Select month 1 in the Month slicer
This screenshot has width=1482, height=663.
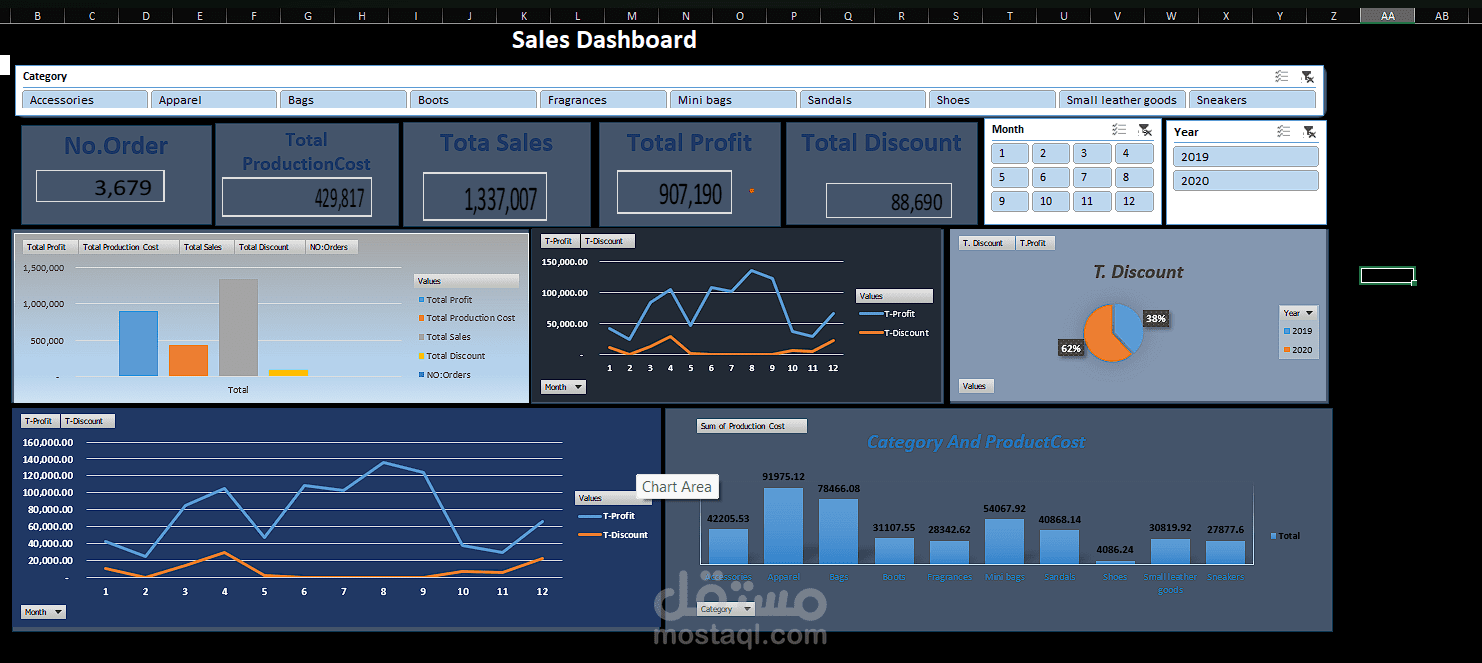1010,153
